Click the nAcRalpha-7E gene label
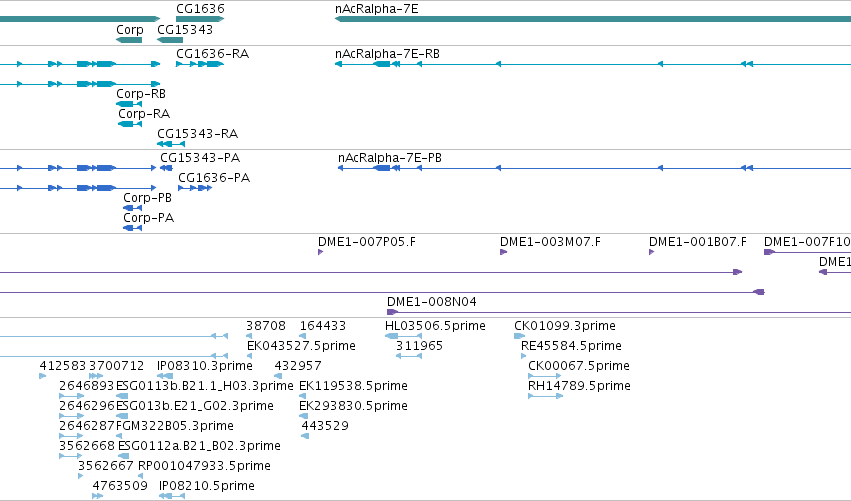Image resolution: width=851 pixels, height=501 pixels. pos(377,9)
